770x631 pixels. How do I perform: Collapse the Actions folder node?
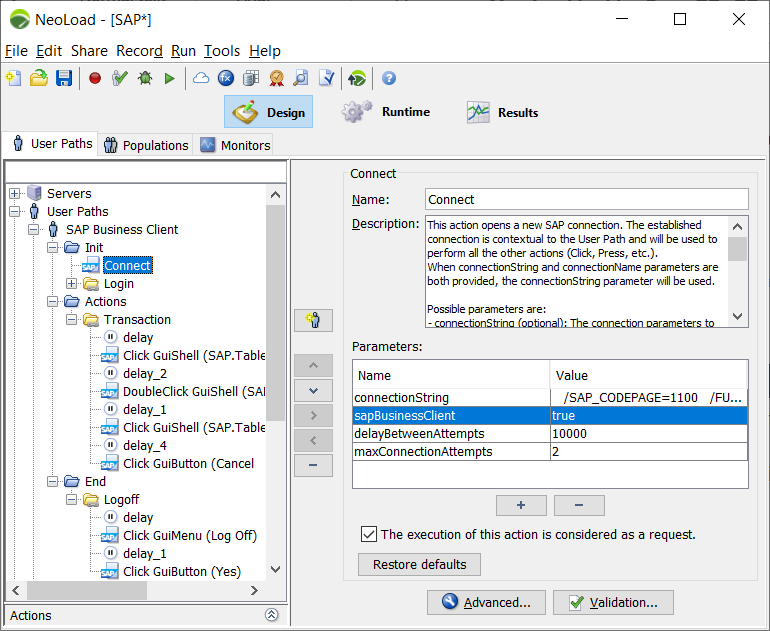pos(53,302)
